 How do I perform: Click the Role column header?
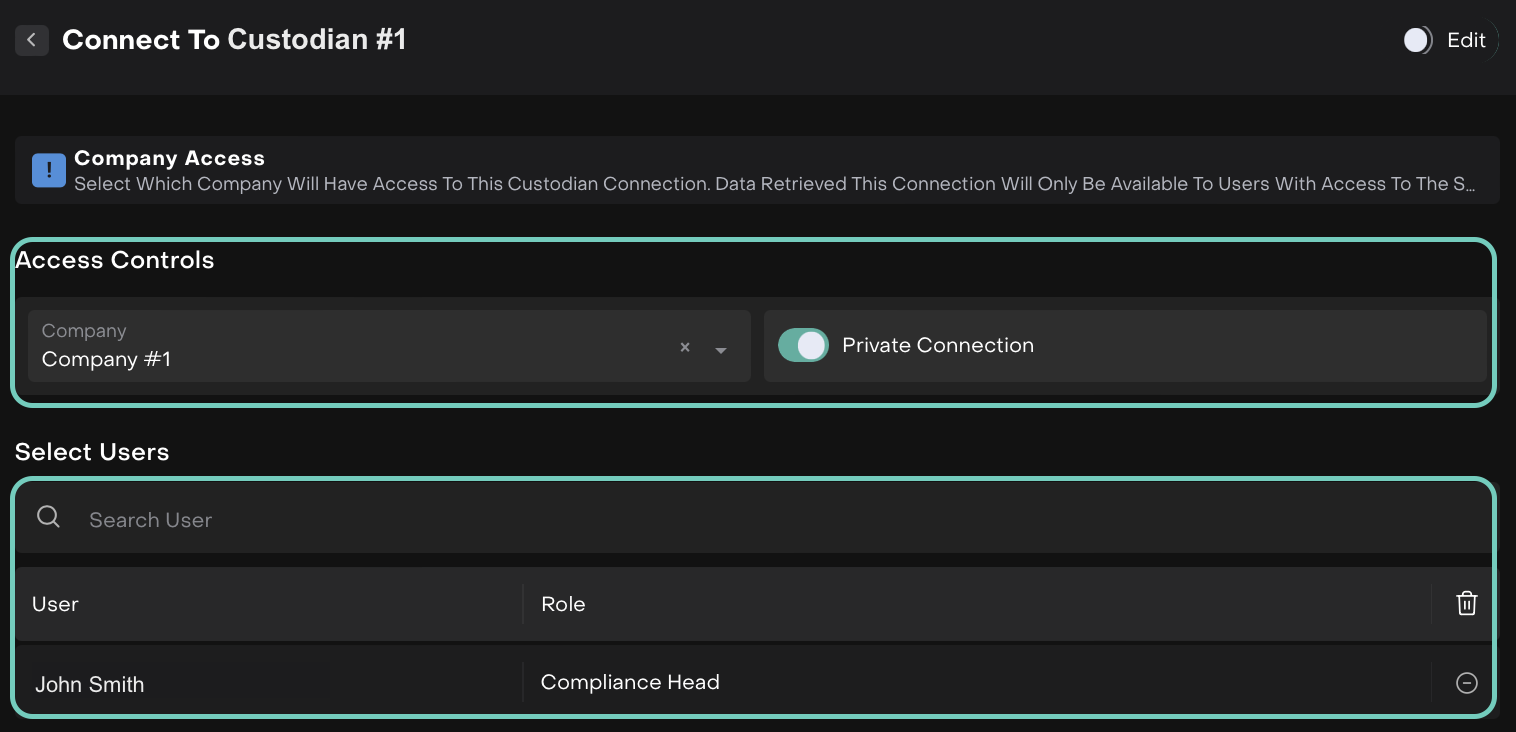[563, 604]
